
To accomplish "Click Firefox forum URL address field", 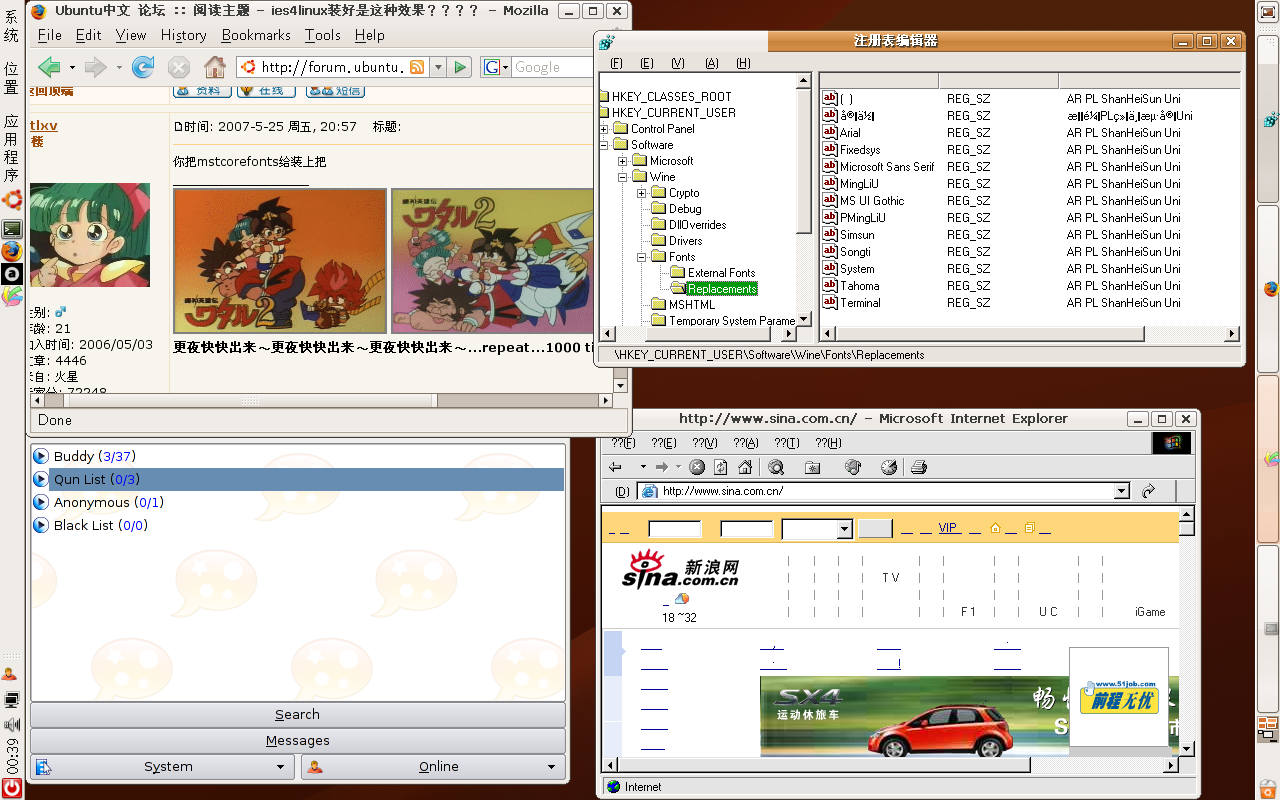I will coord(332,67).
